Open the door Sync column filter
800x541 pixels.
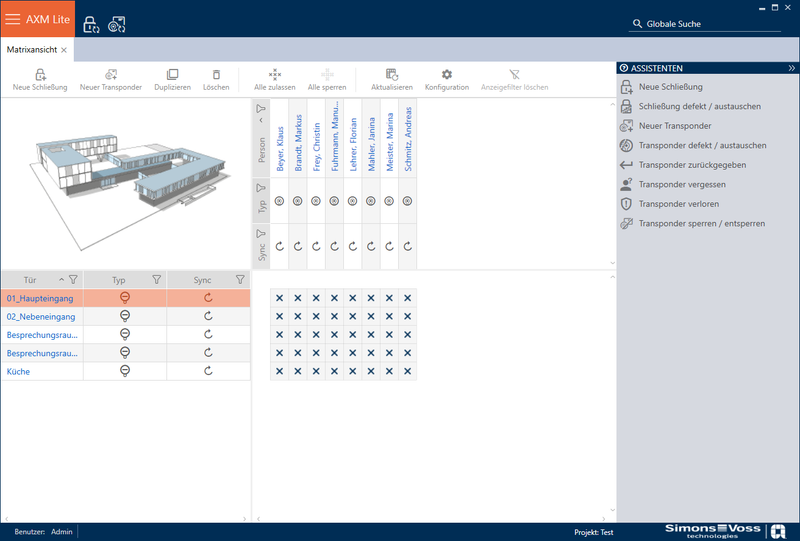240,280
